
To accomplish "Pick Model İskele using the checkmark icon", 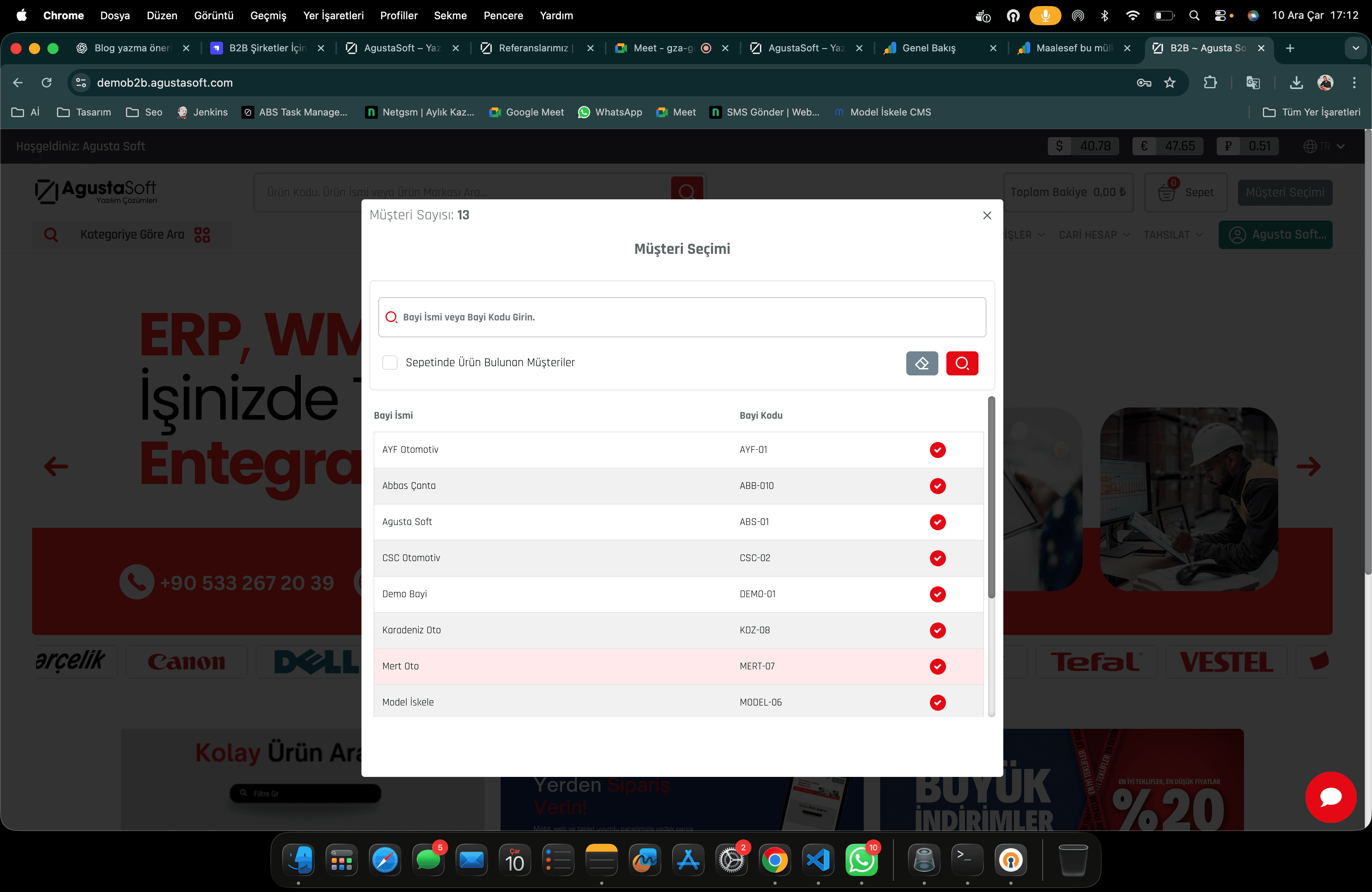I will (x=938, y=702).
